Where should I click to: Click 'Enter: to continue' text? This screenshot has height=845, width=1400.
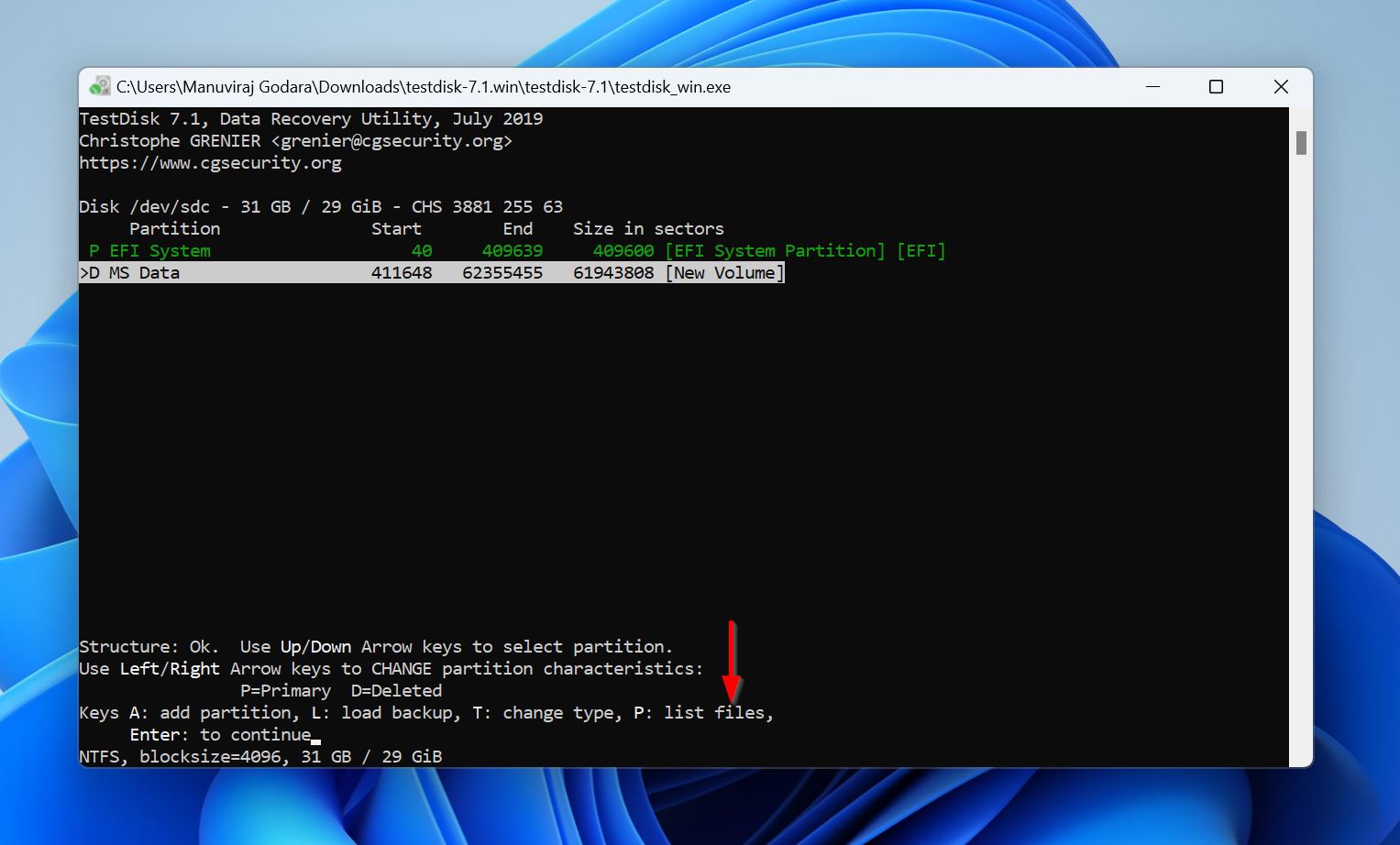pyautogui.click(x=220, y=735)
